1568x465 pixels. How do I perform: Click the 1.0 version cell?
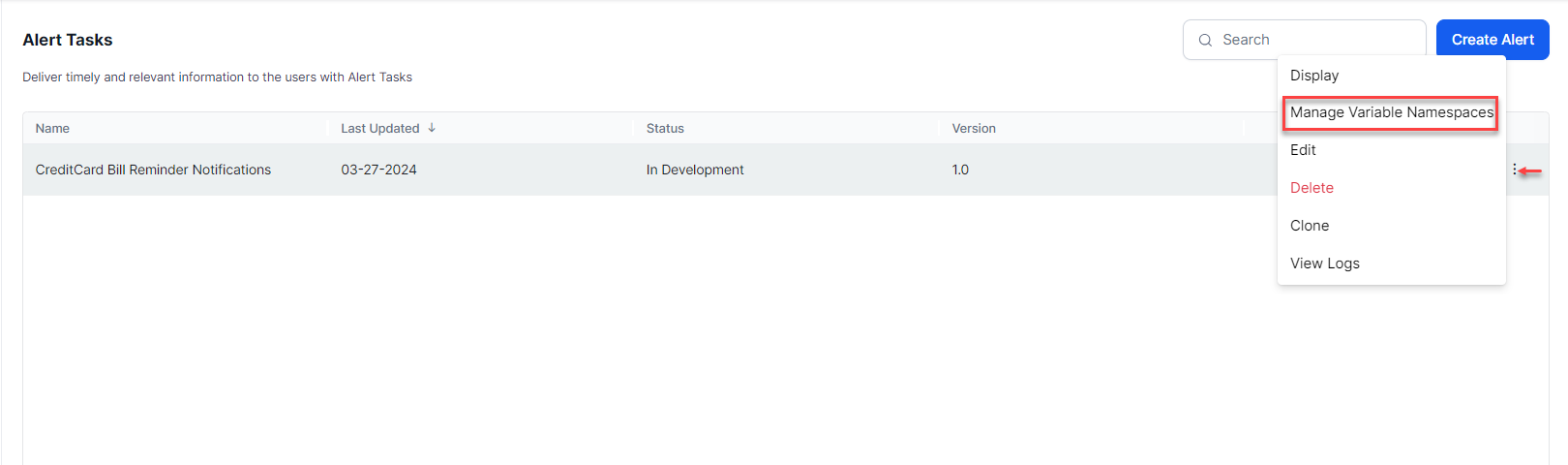click(x=960, y=170)
